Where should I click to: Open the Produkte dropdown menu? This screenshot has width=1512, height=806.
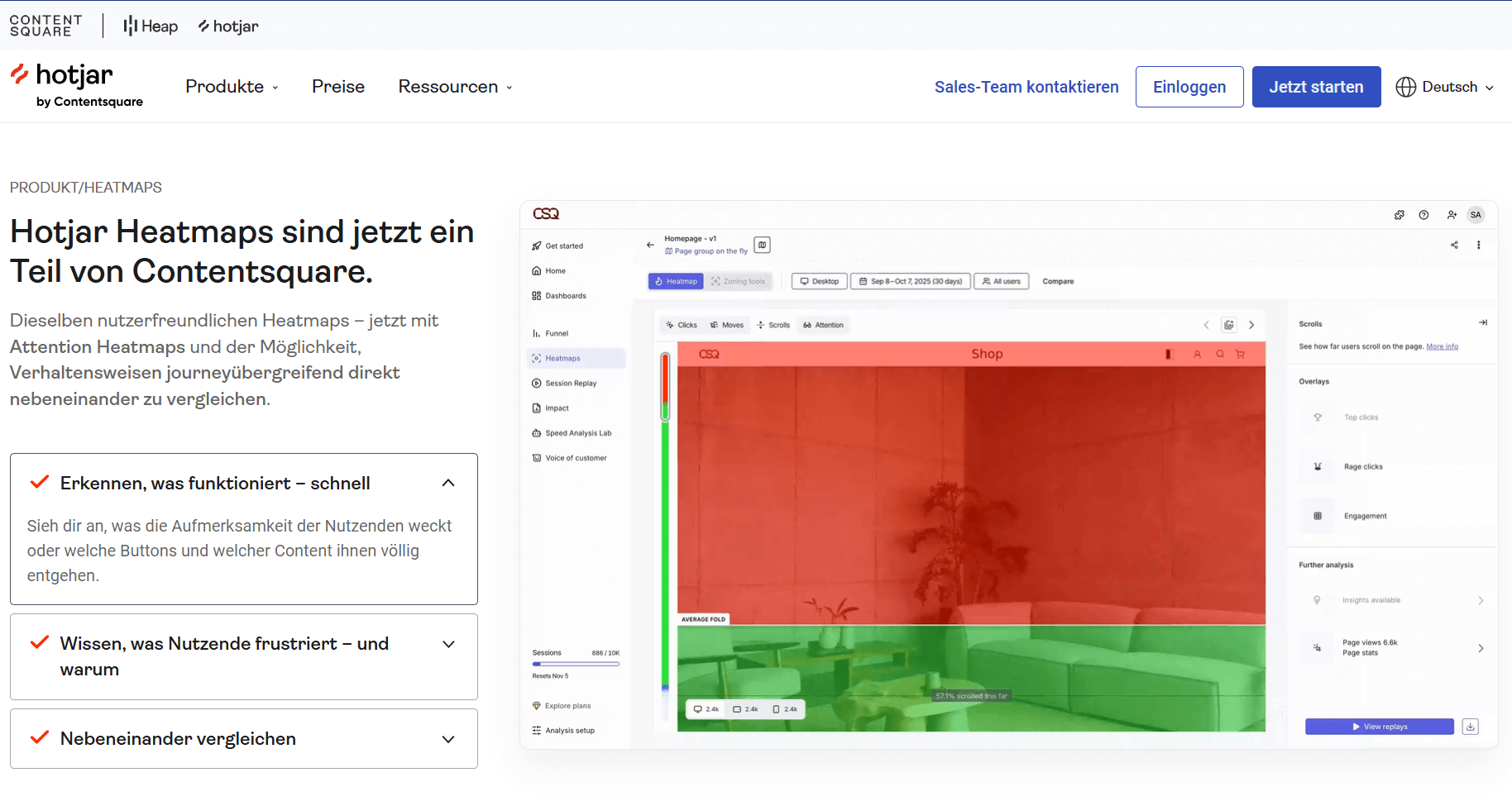232,87
